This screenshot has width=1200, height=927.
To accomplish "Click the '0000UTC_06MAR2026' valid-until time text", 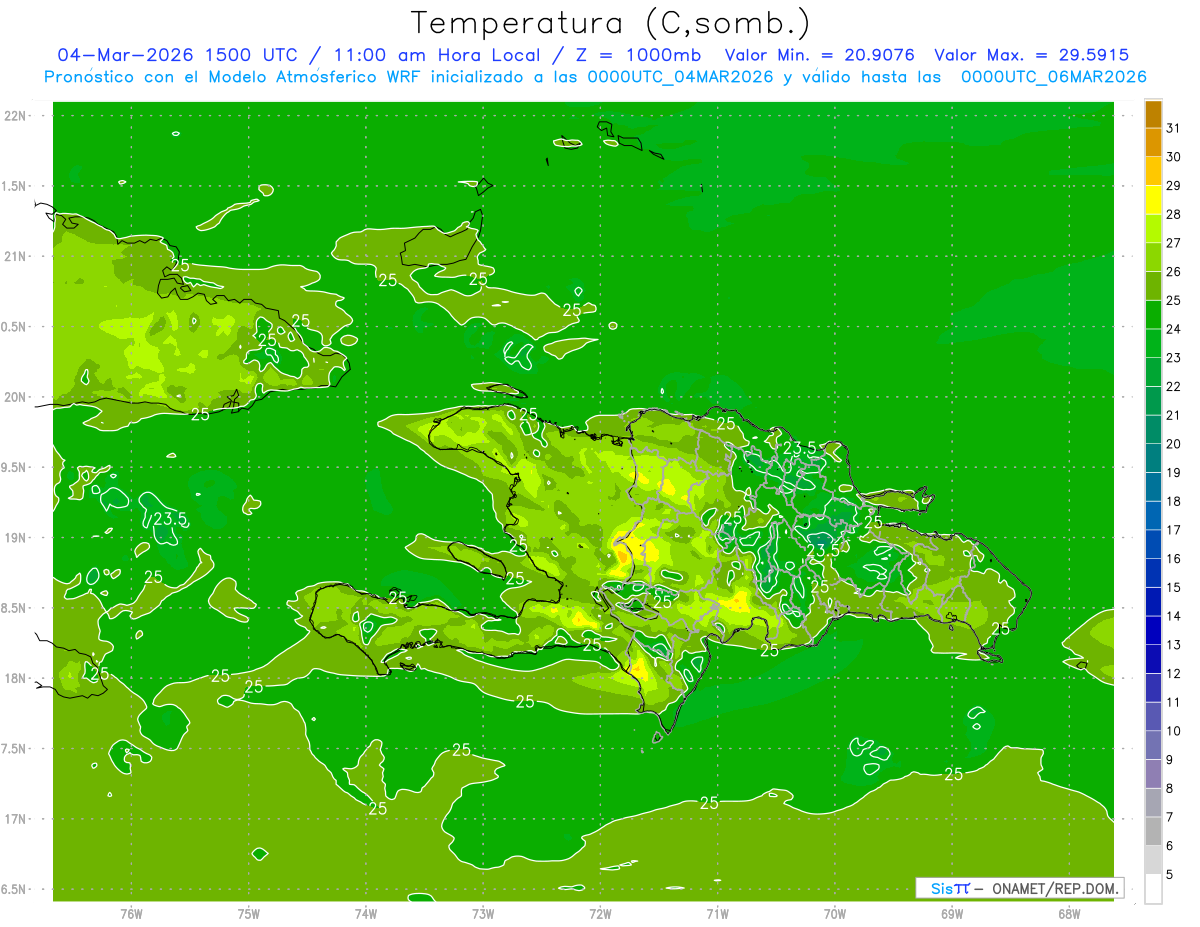I will tap(1054, 76).
